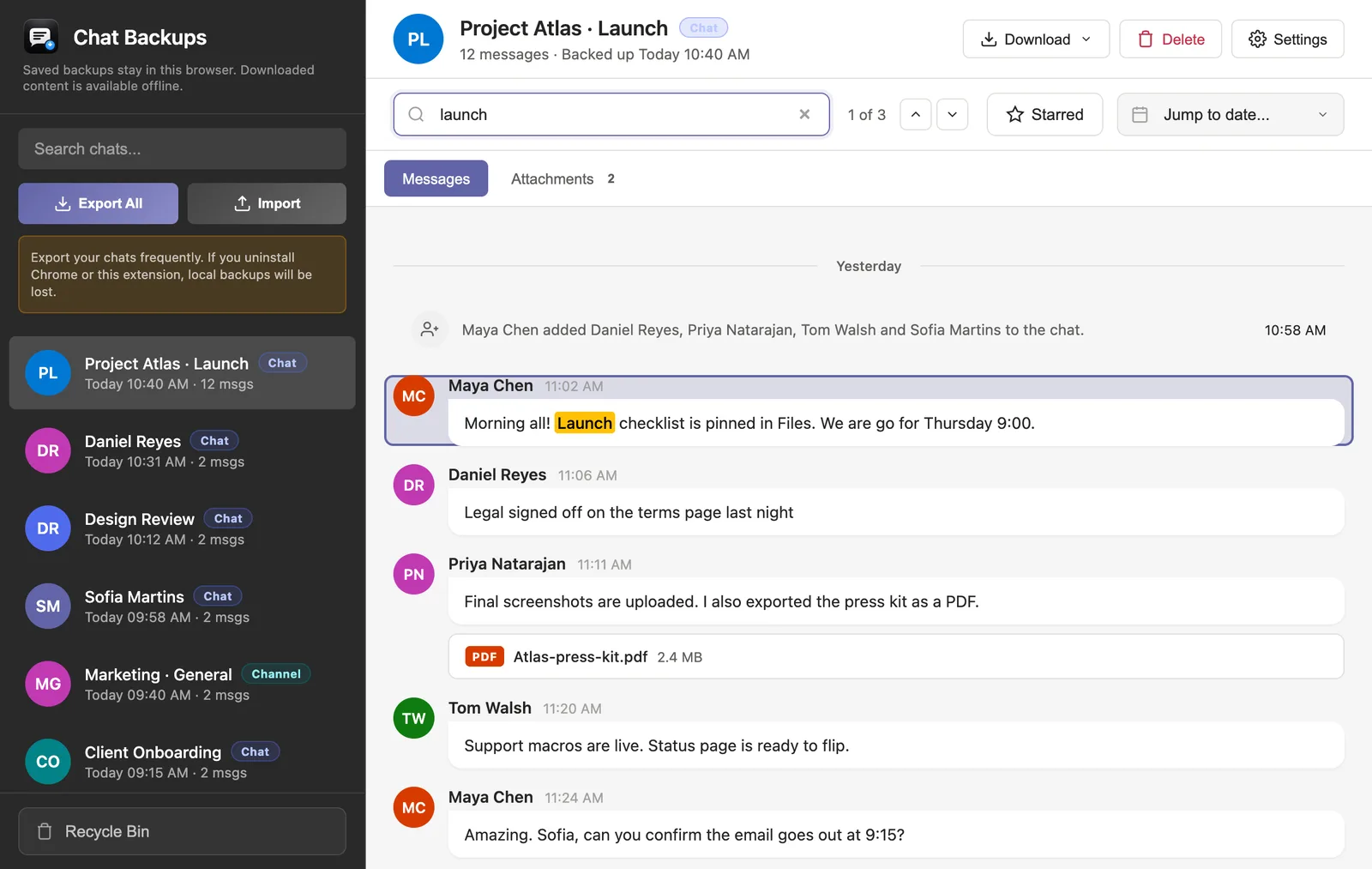Click the PL avatar in sidebar list

(x=48, y=373)
